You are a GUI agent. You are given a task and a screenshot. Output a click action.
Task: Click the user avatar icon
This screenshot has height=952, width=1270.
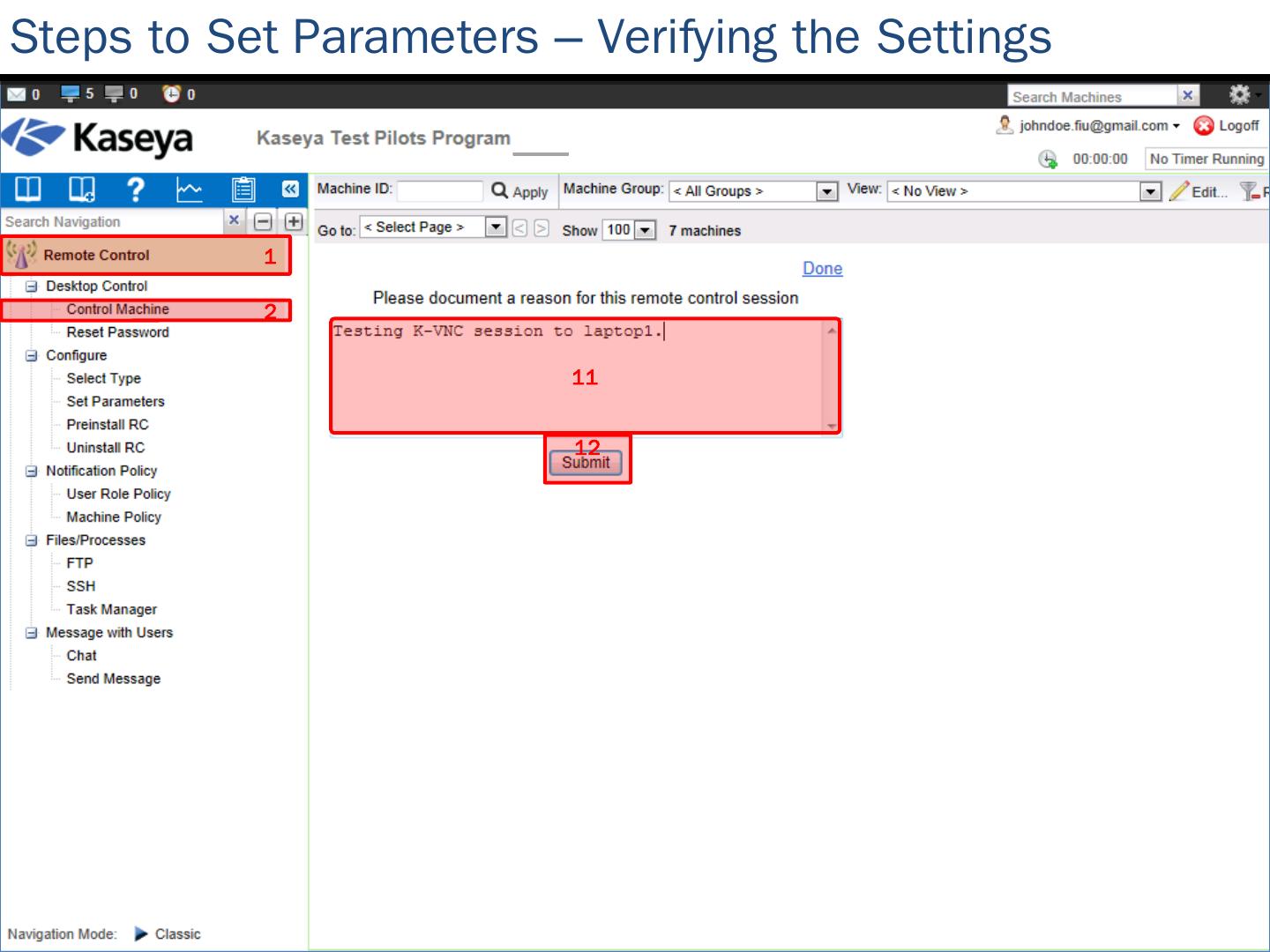(x=1005, y=125)
